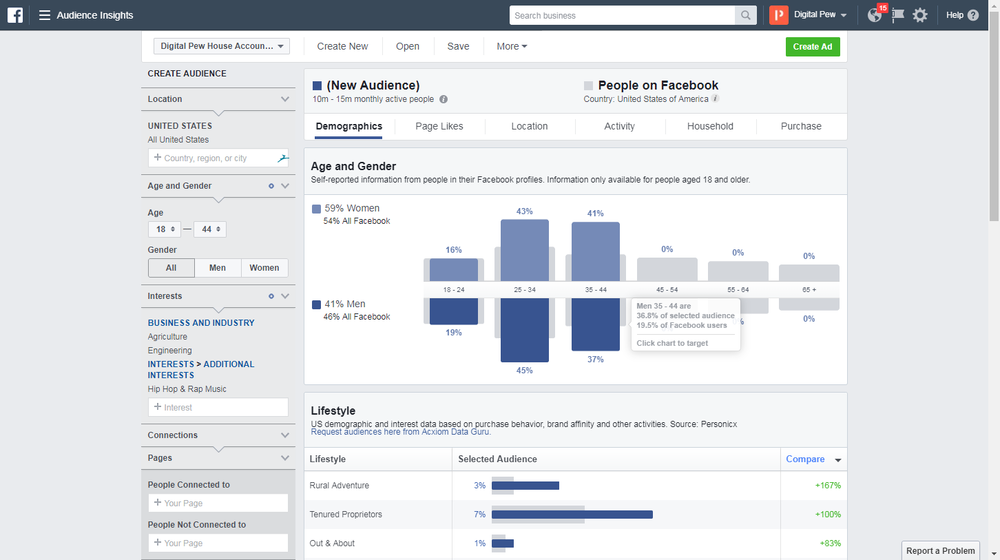Click Your Page field under People Not Connected to
The height and width of the screenshot is (560, 1000).
218,543
